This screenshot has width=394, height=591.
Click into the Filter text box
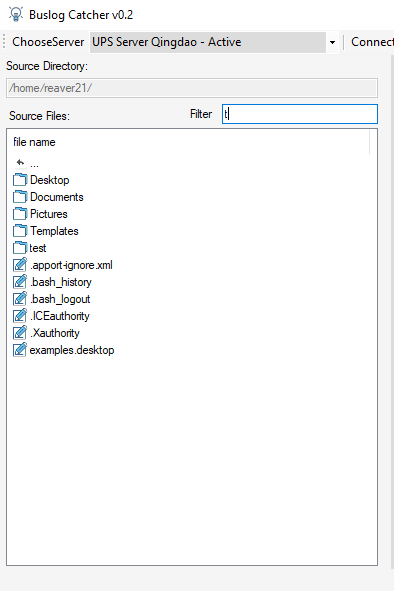click(x=300, y=114)
